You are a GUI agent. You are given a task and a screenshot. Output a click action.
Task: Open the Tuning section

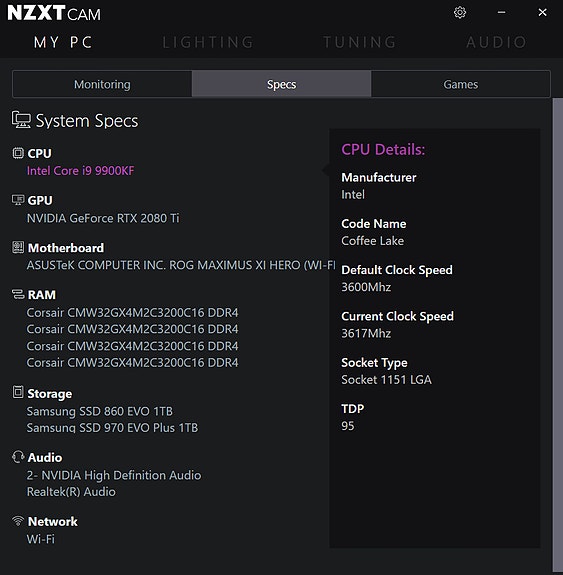click(360, 42)
